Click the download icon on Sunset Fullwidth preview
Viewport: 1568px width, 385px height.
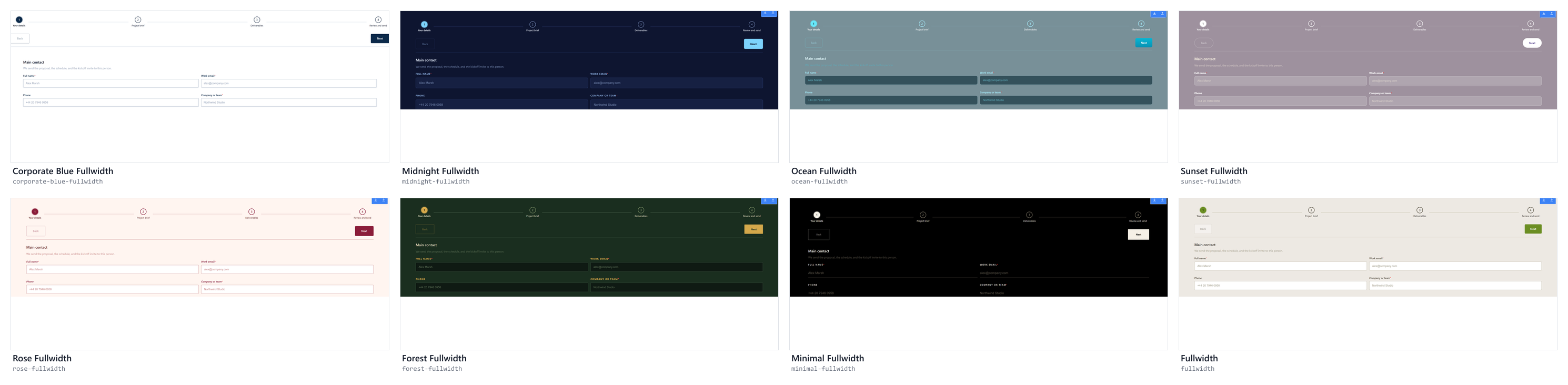[1544, 13]
